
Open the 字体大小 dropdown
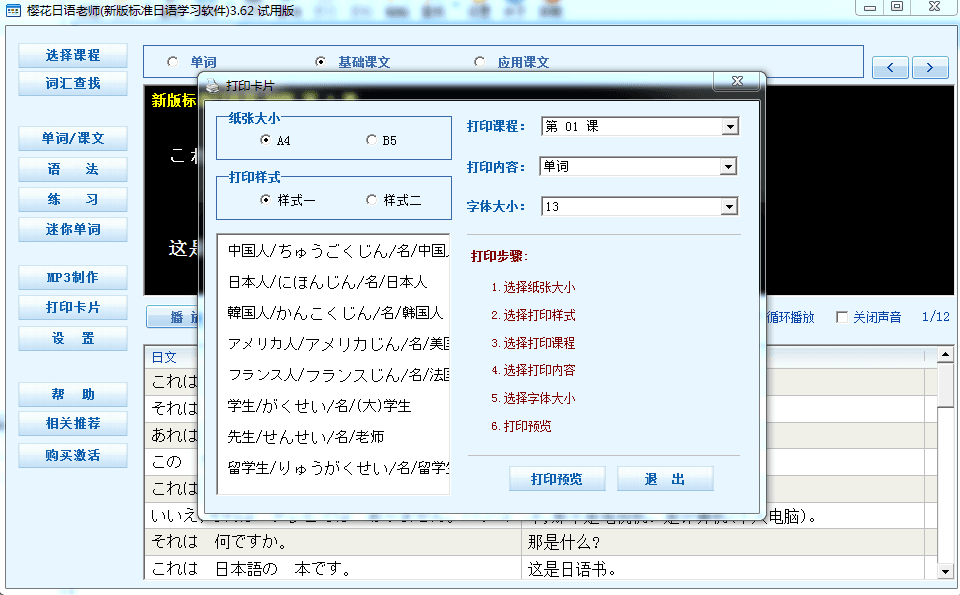tap(729, 207)
